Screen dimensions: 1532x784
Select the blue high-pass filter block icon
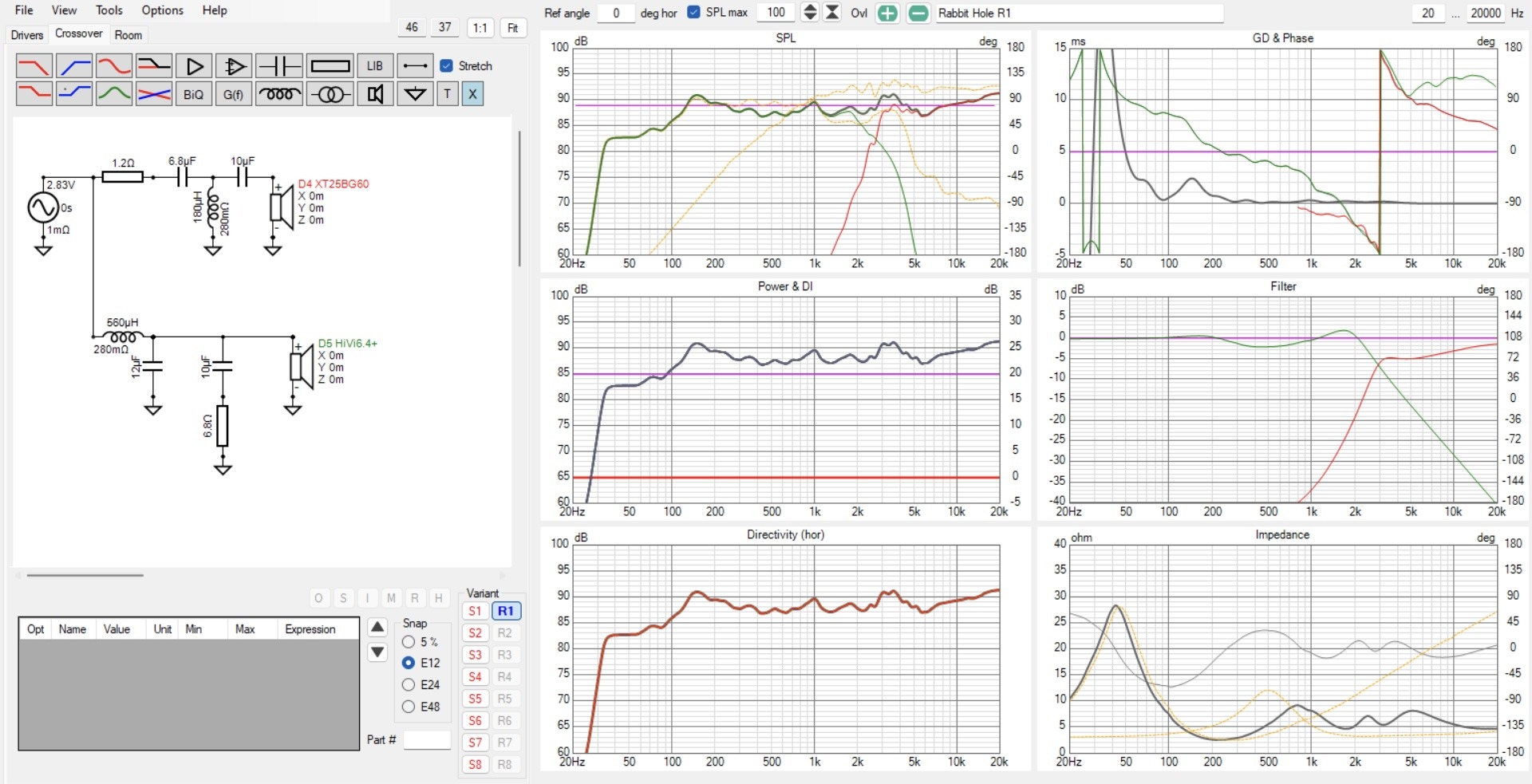(74, 66)
